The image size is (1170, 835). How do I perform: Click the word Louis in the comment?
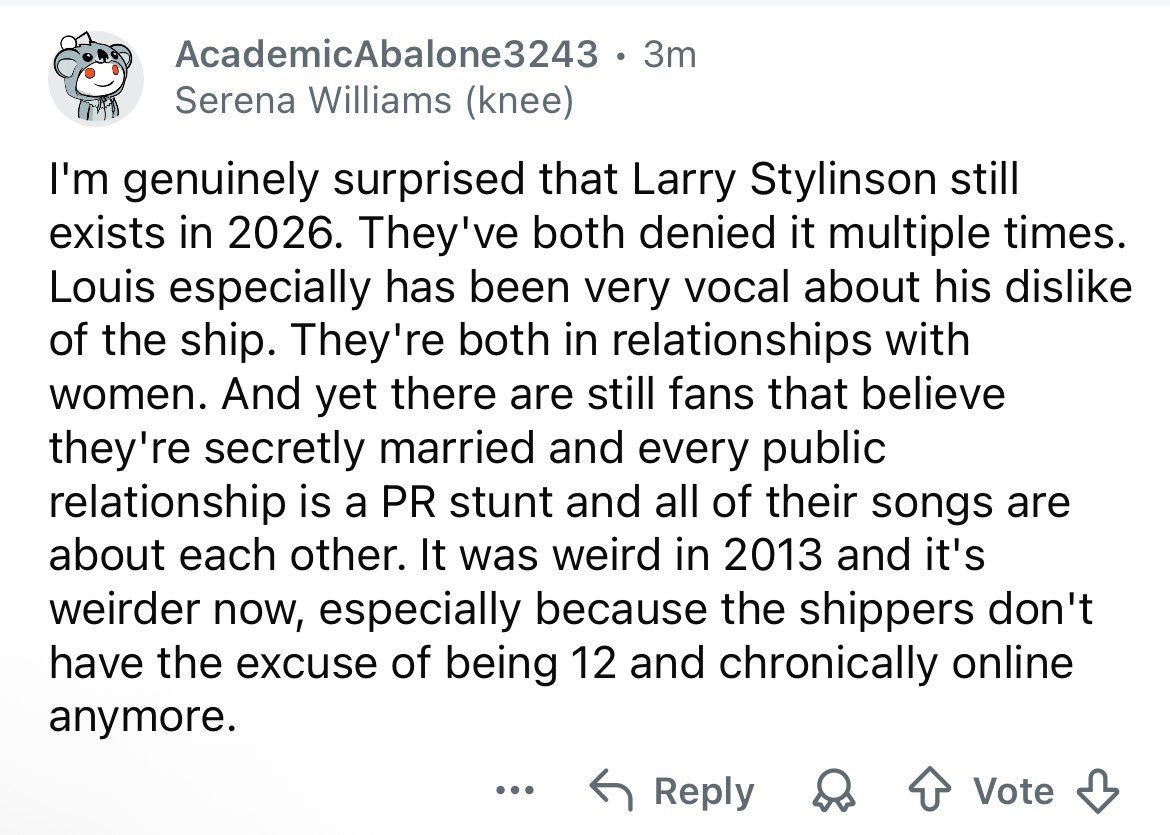tap(102, 287)
